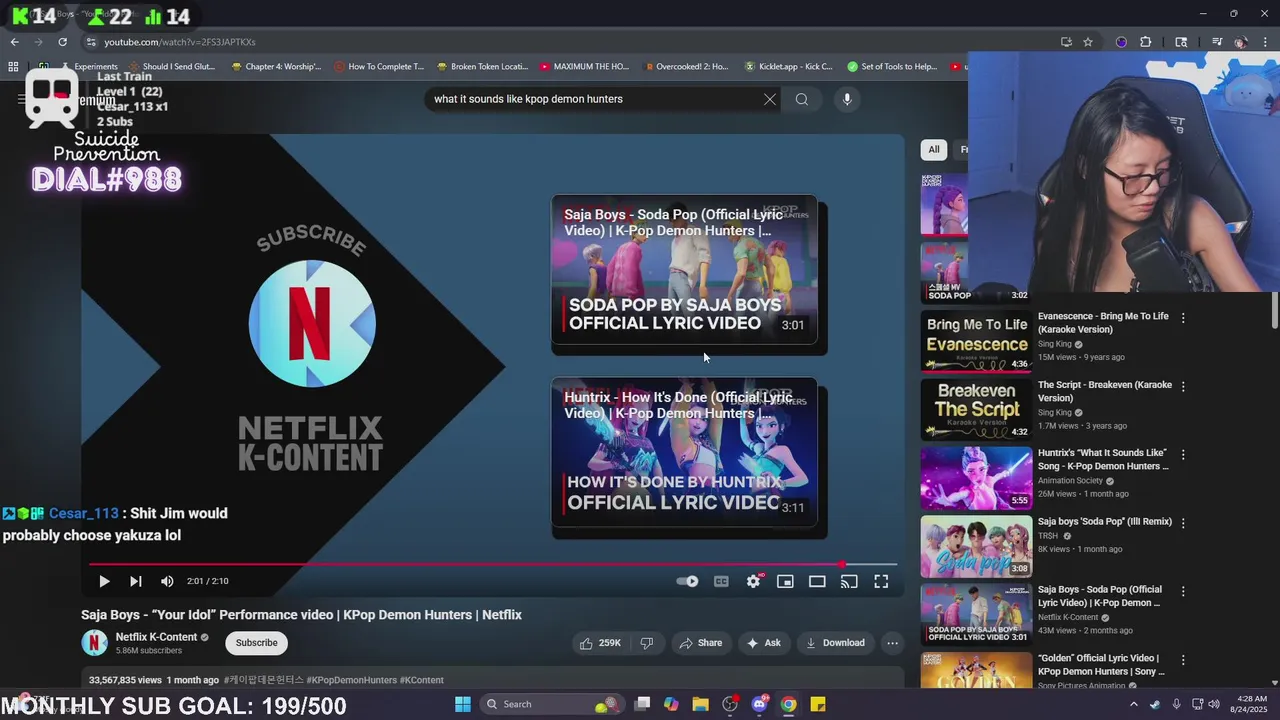Open MAXIMUM THE HO... bookmark
1280x720 pixels.
click(584, 67)
